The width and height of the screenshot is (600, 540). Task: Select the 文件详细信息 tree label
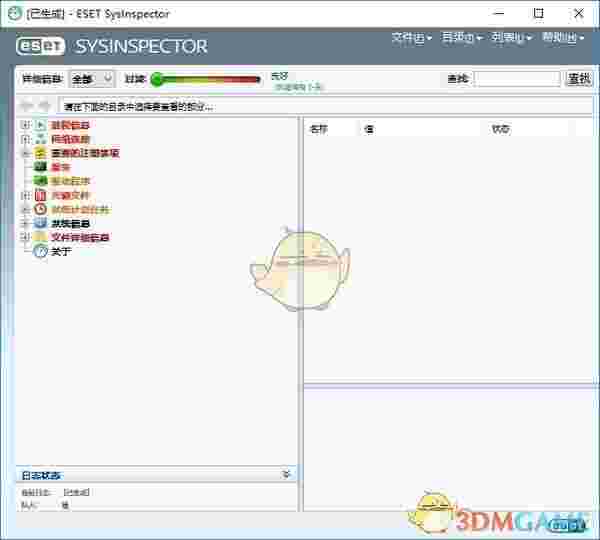[80, 237]
